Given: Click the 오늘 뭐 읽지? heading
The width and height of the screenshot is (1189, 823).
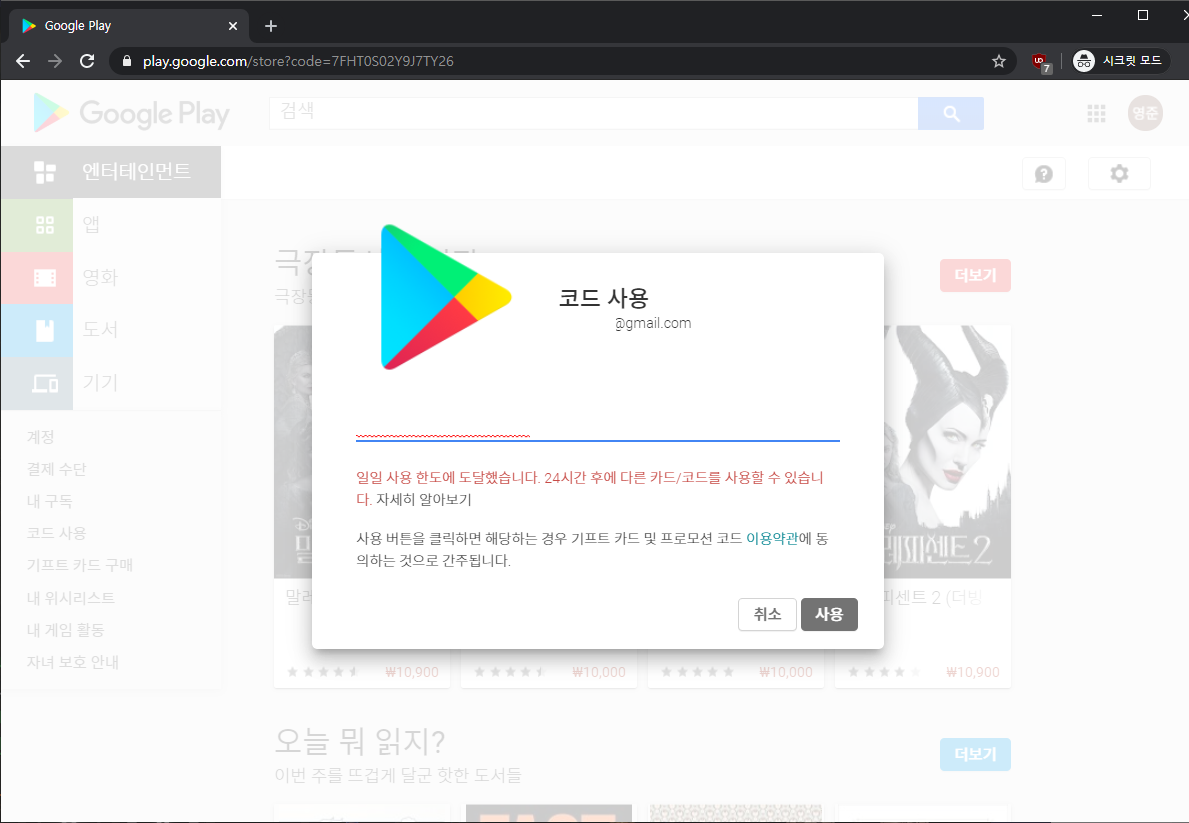Looking at the screenshot, I should (x=360, y=741).
